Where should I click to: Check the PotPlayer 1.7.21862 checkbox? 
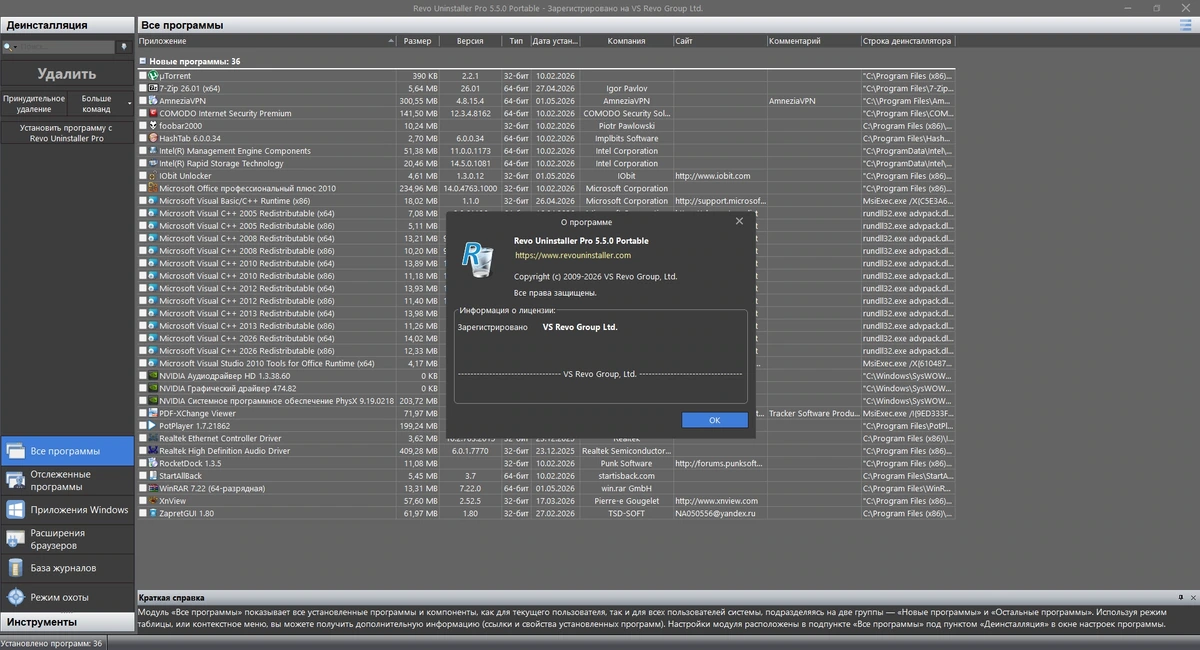tap(143, 426)
